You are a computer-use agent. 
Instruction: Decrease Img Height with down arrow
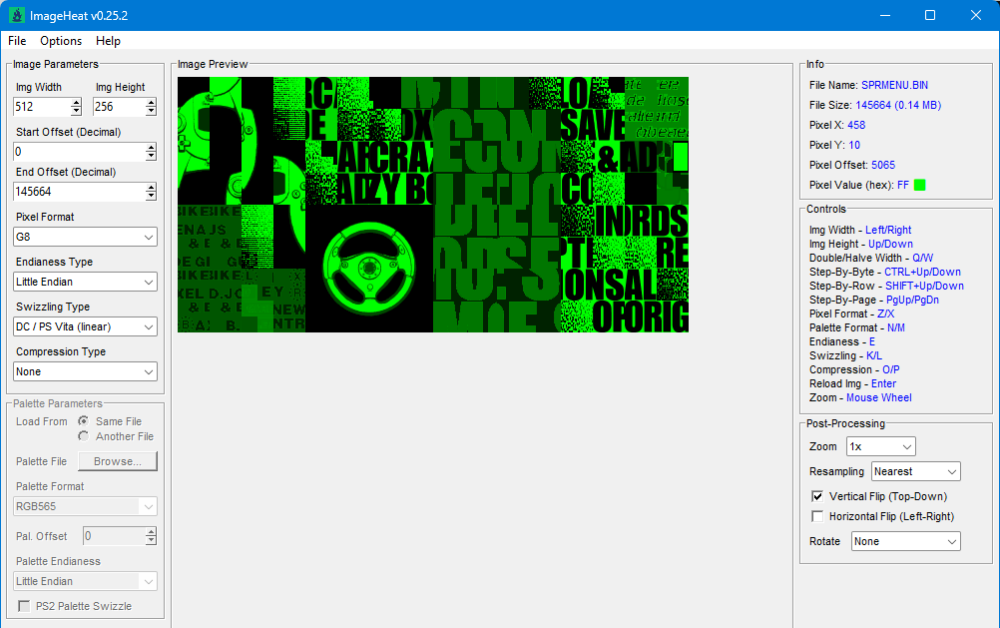point(151,112)
